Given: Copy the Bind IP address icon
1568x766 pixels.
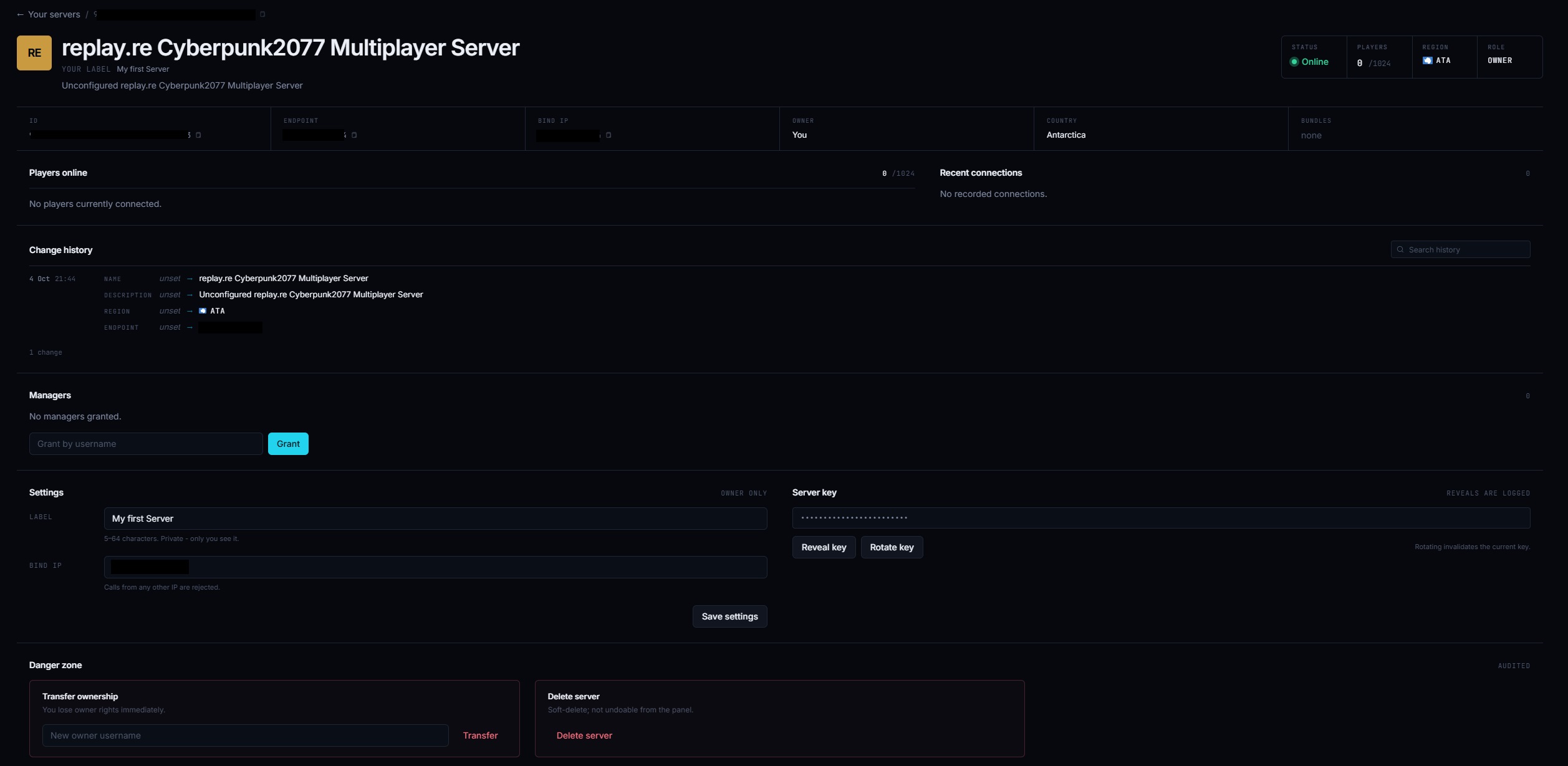Looking at the screenshot, I should (x=608, y=135).
